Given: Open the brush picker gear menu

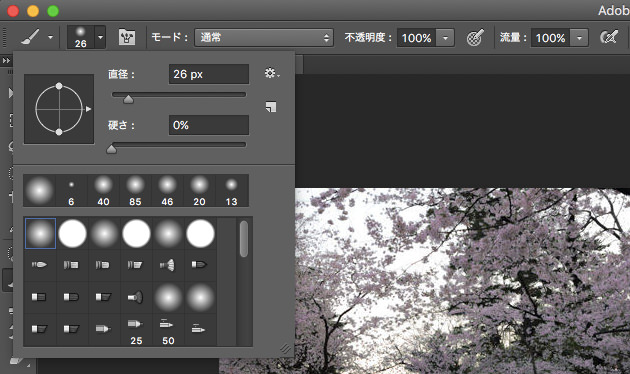Looking at the screenshot, I should [272, 74].
